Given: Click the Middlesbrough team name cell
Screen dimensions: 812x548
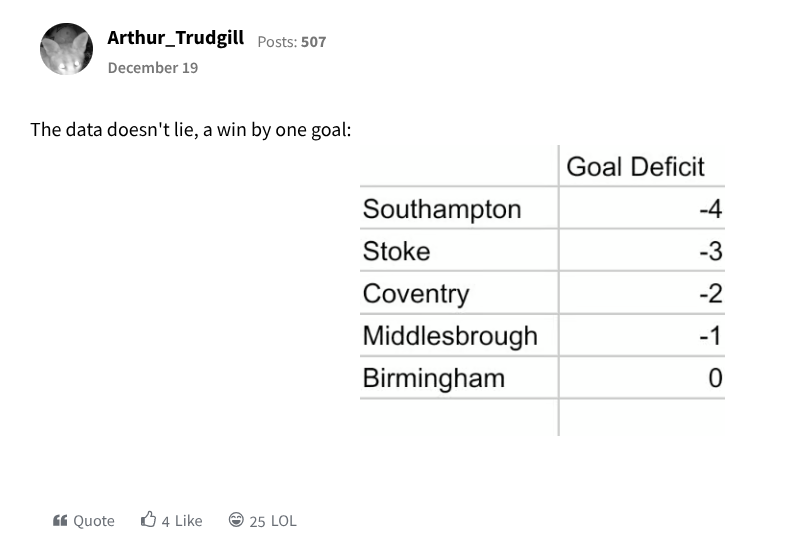Looking at the screenshot, I should coord(450,336).
